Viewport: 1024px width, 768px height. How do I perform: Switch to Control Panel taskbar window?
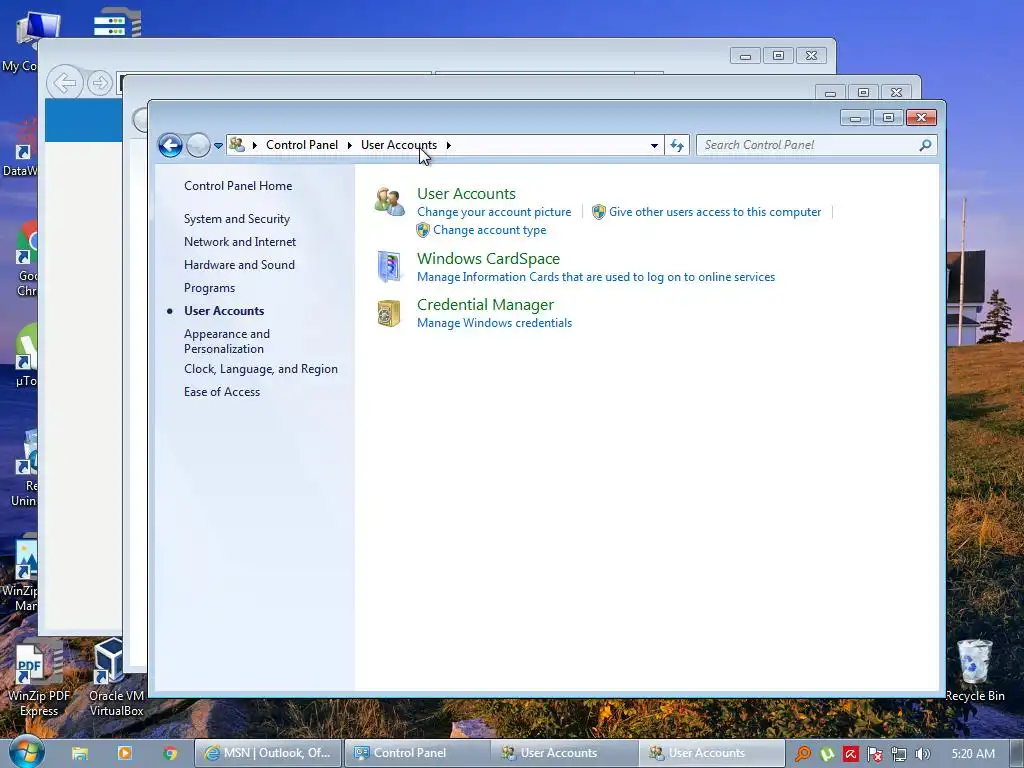coord(417,753)
